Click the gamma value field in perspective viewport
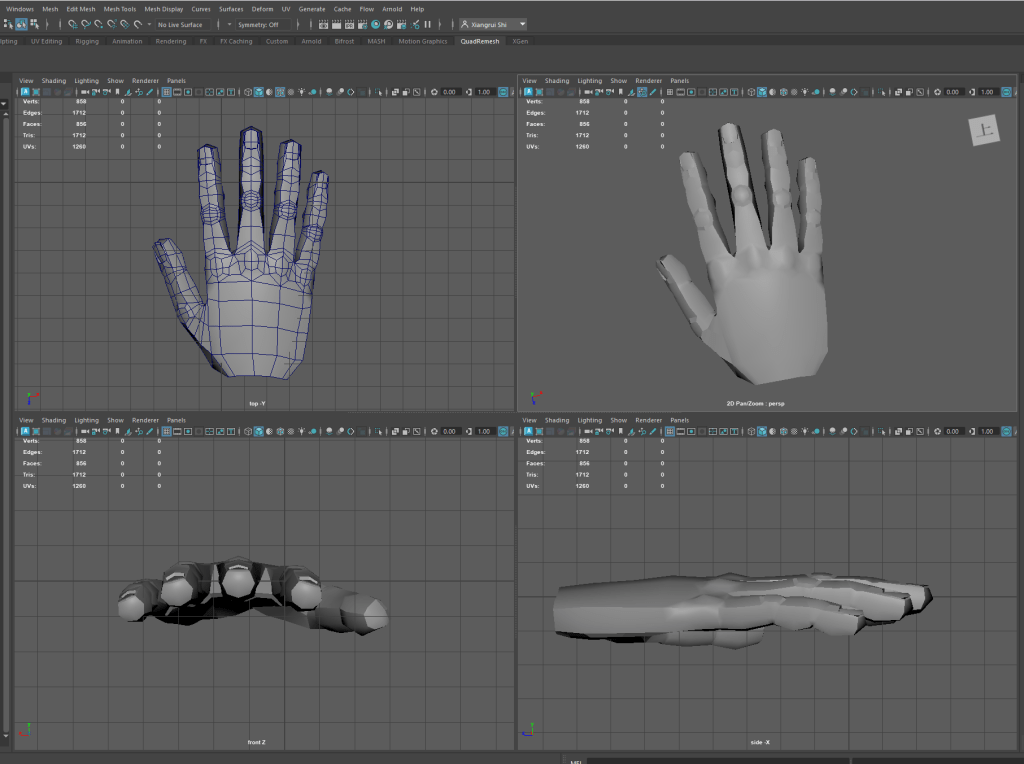The width and height of the screenshot is (1024, 764). point(987,92)
